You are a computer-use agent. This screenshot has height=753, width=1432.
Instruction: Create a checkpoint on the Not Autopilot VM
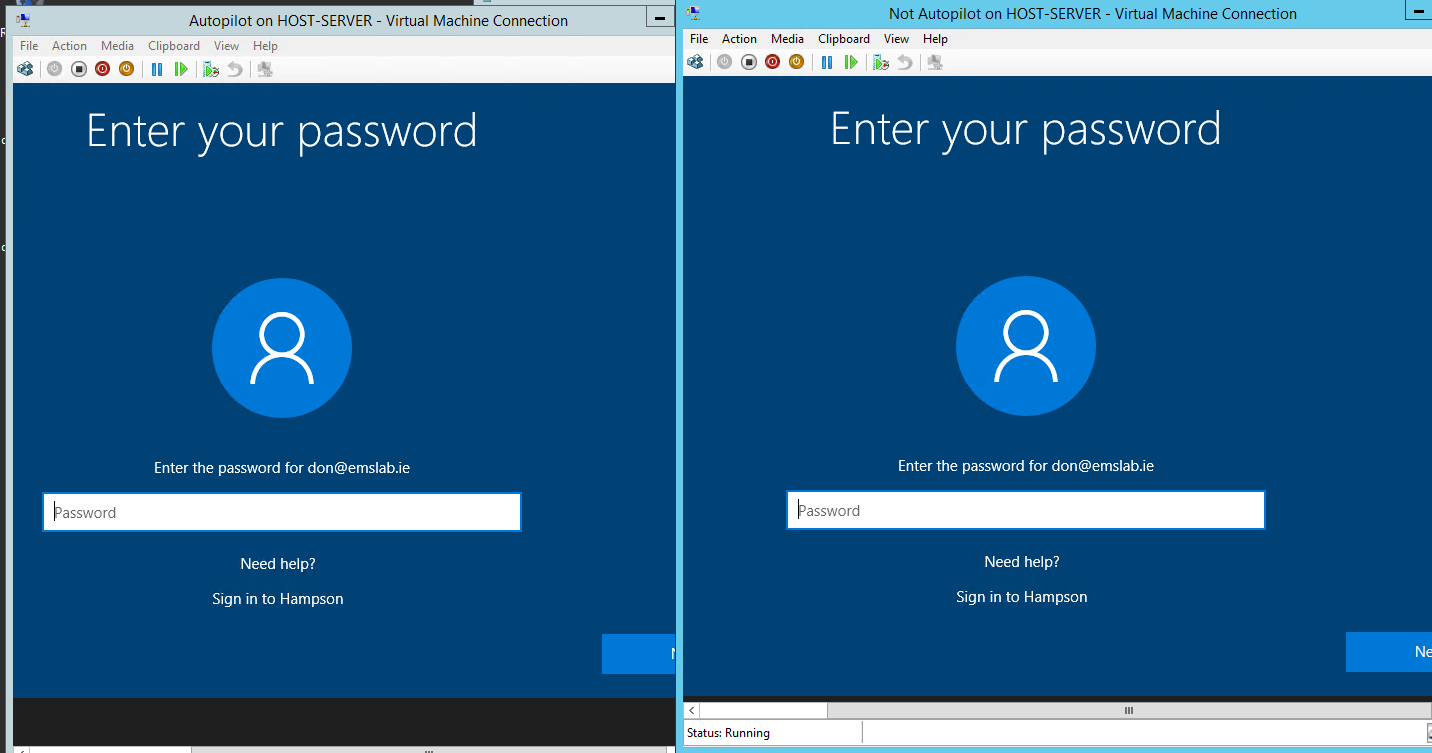[880, 62]
